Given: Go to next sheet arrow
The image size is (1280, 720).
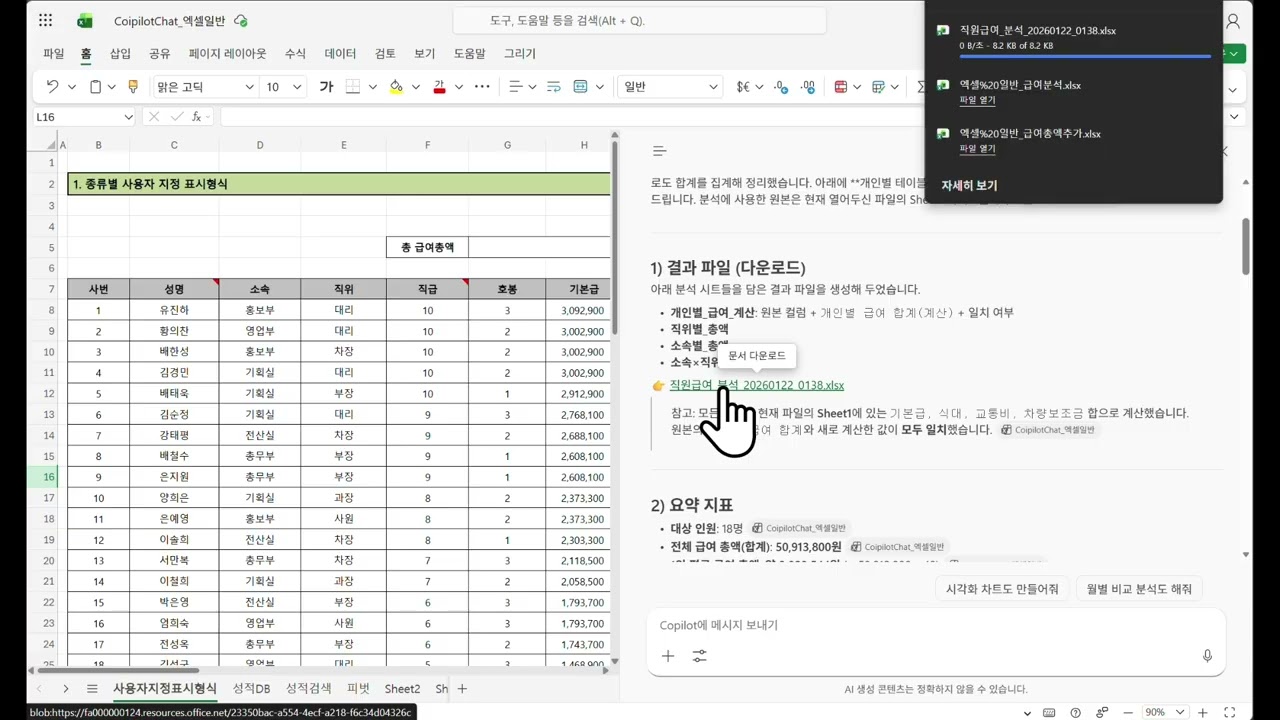Looking at the screenshot, I should [65, 688].
